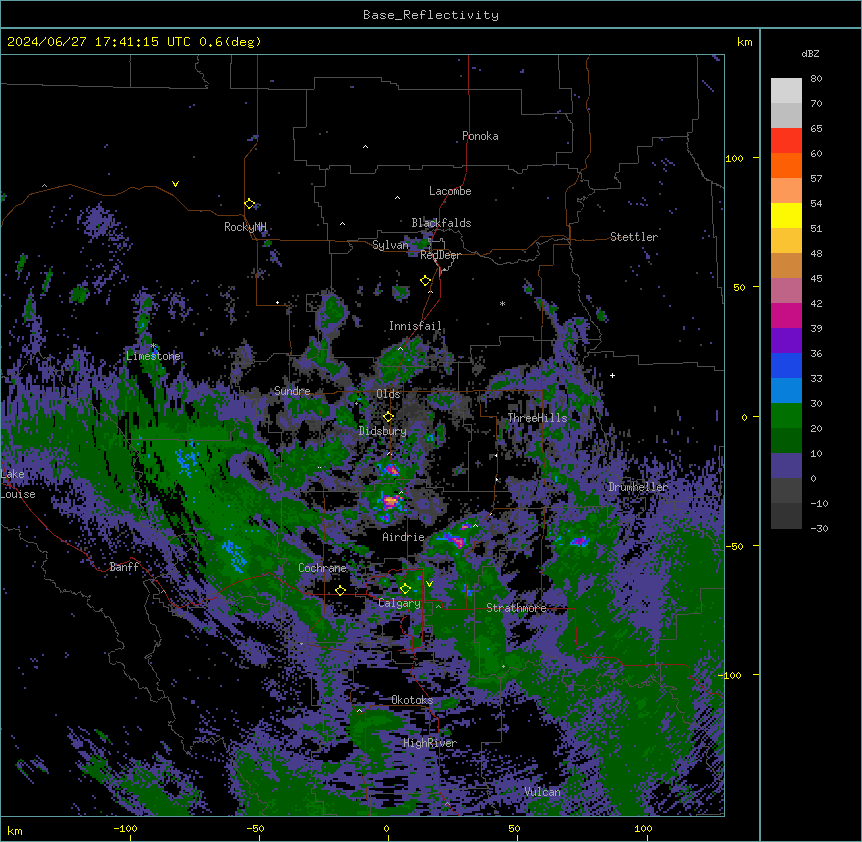Click the HighRiver city label
Image resolution: width=862 pixels, height=842 pixels.
pos(430,743)
